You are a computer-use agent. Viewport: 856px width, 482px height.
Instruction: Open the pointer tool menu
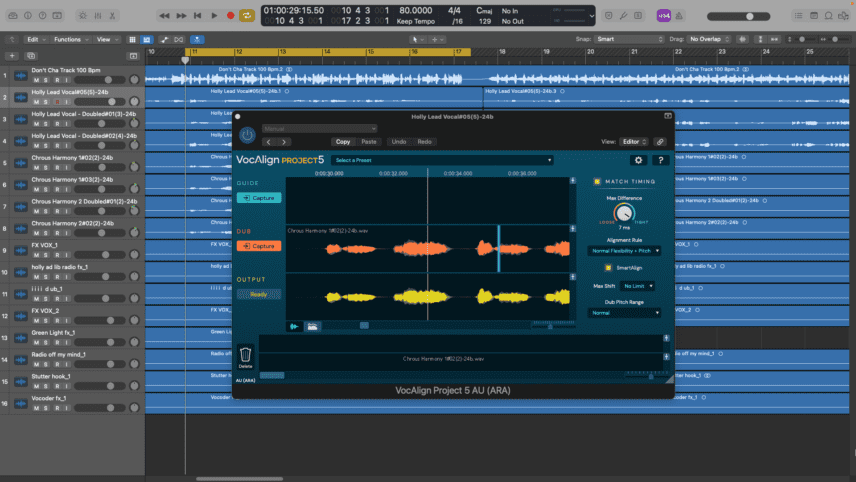pyautogui.click(x=418, y=40)
